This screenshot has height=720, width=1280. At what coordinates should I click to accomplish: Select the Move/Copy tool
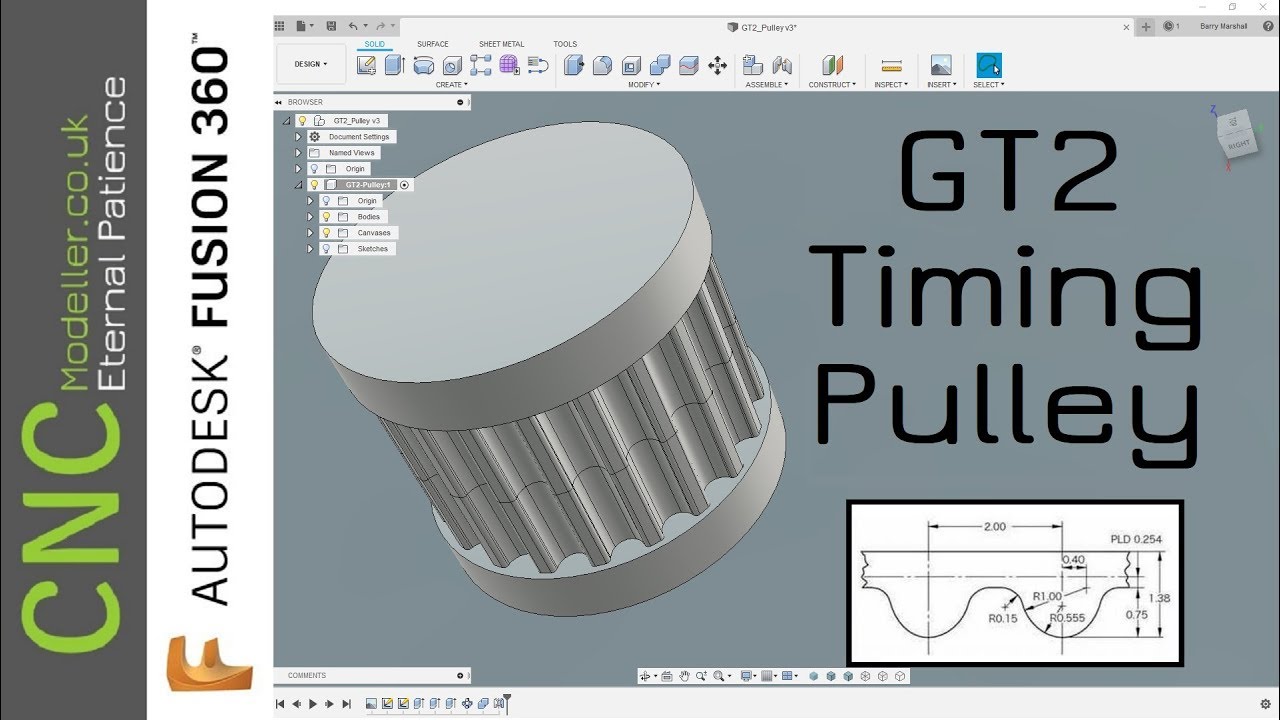pos(717,65)
